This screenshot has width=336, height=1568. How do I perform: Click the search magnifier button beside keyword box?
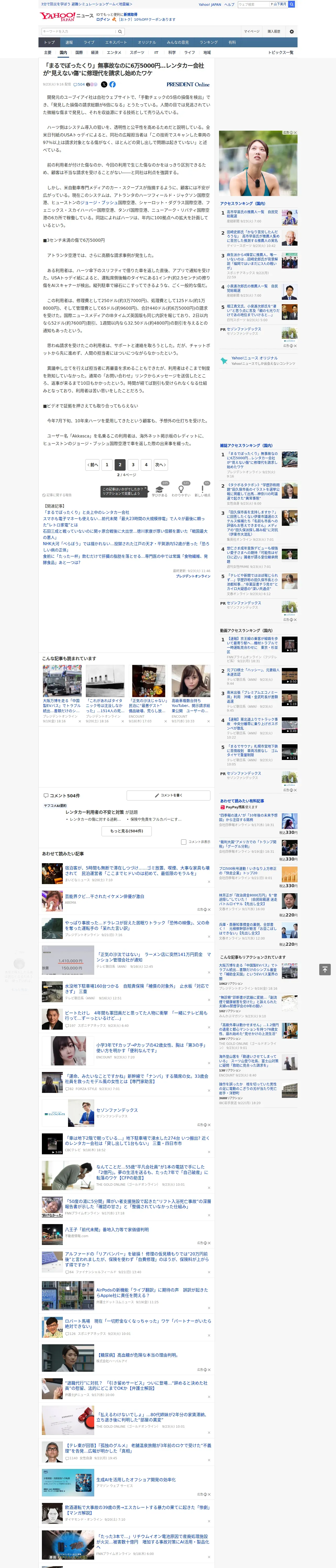tap(120, 32)
